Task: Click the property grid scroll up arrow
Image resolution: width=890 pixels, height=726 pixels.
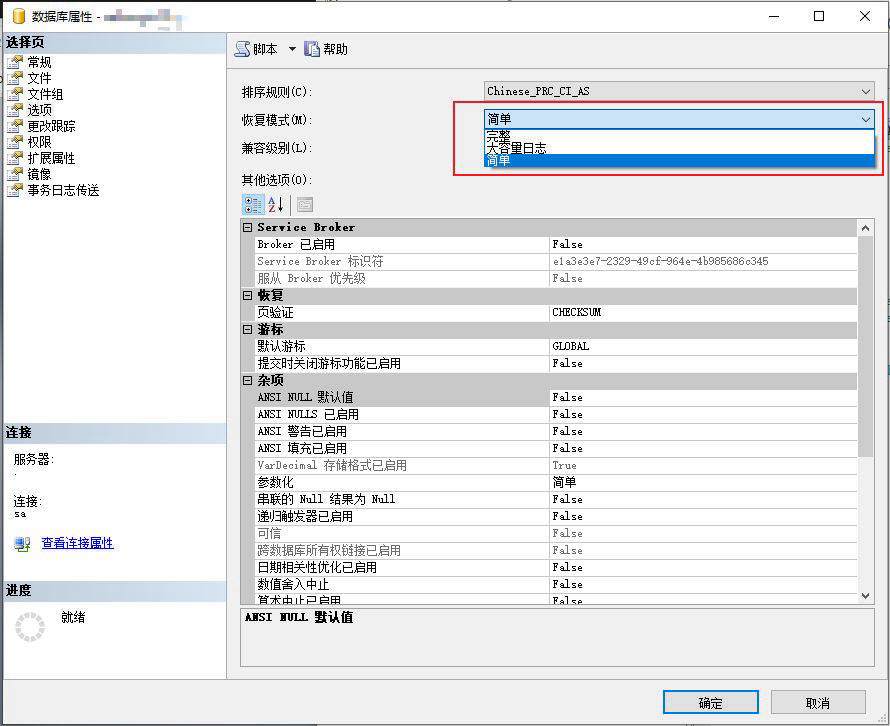Action: click(x=866, y=228)
